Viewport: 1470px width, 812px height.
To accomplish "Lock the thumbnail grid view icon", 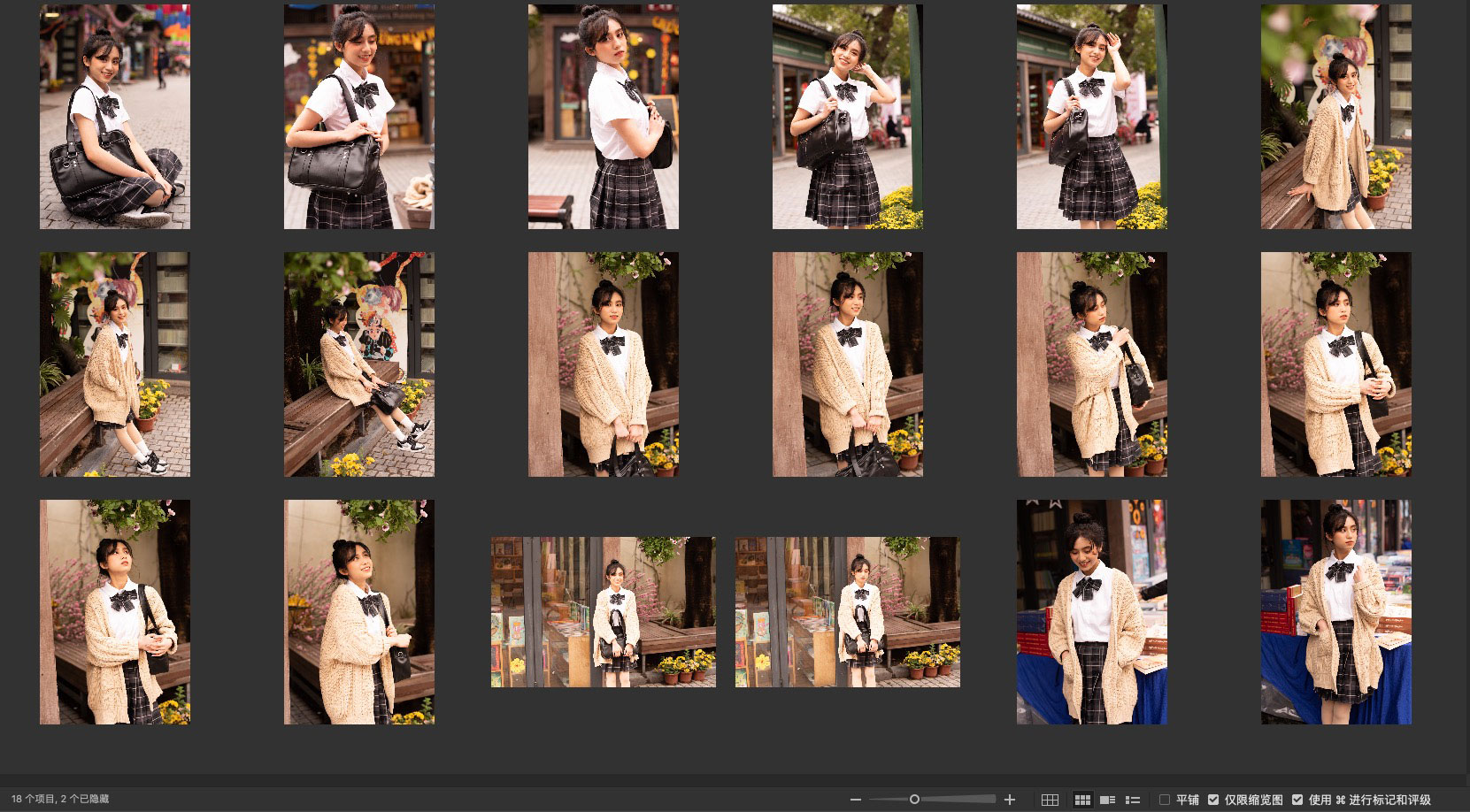I will (x=1050, y=800).
